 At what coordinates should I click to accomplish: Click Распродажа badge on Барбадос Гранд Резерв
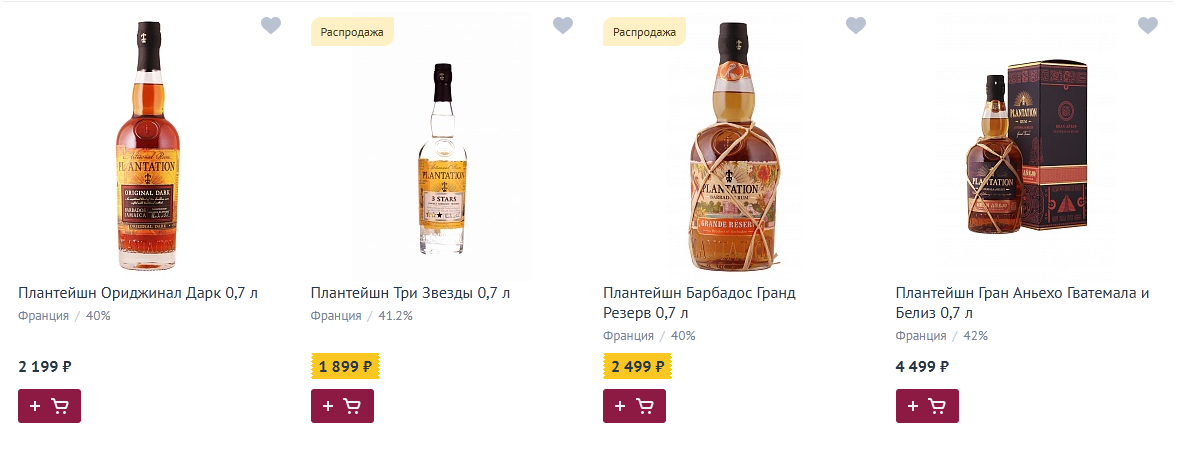[644, 32]
